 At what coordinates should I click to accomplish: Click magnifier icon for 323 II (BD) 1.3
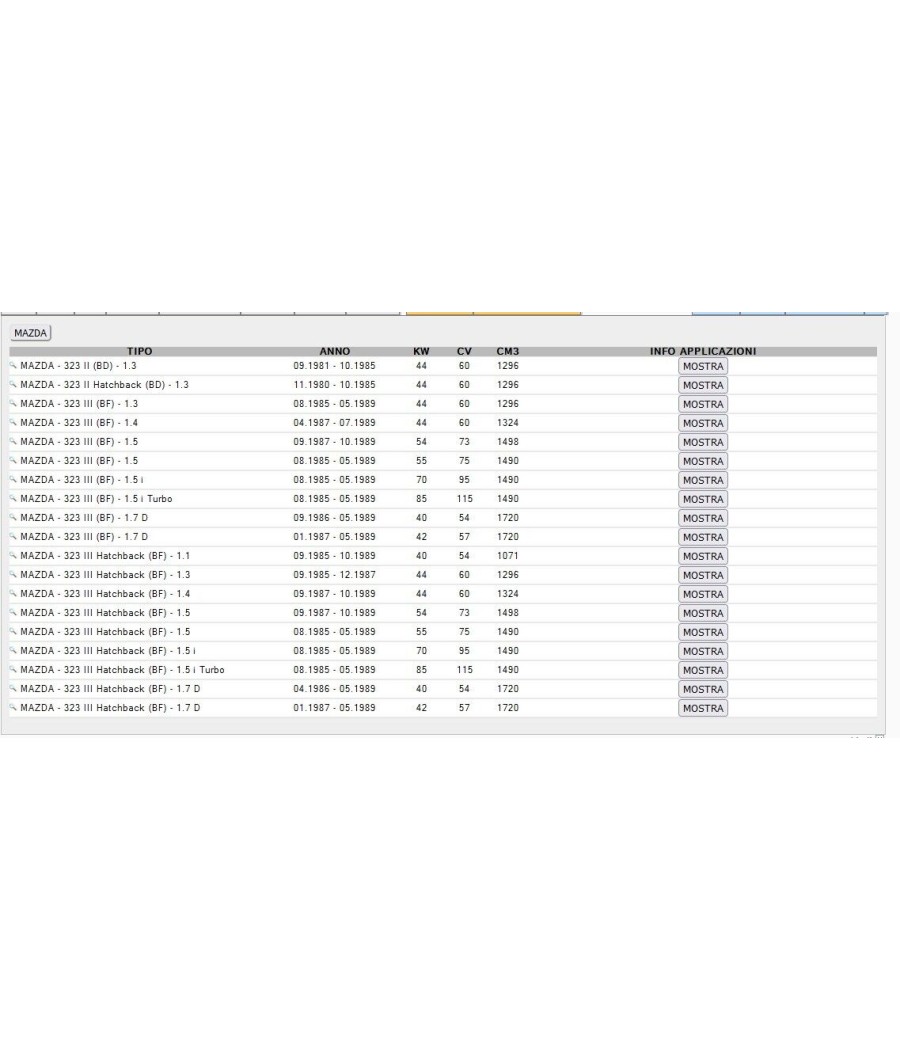coord(13,366)
